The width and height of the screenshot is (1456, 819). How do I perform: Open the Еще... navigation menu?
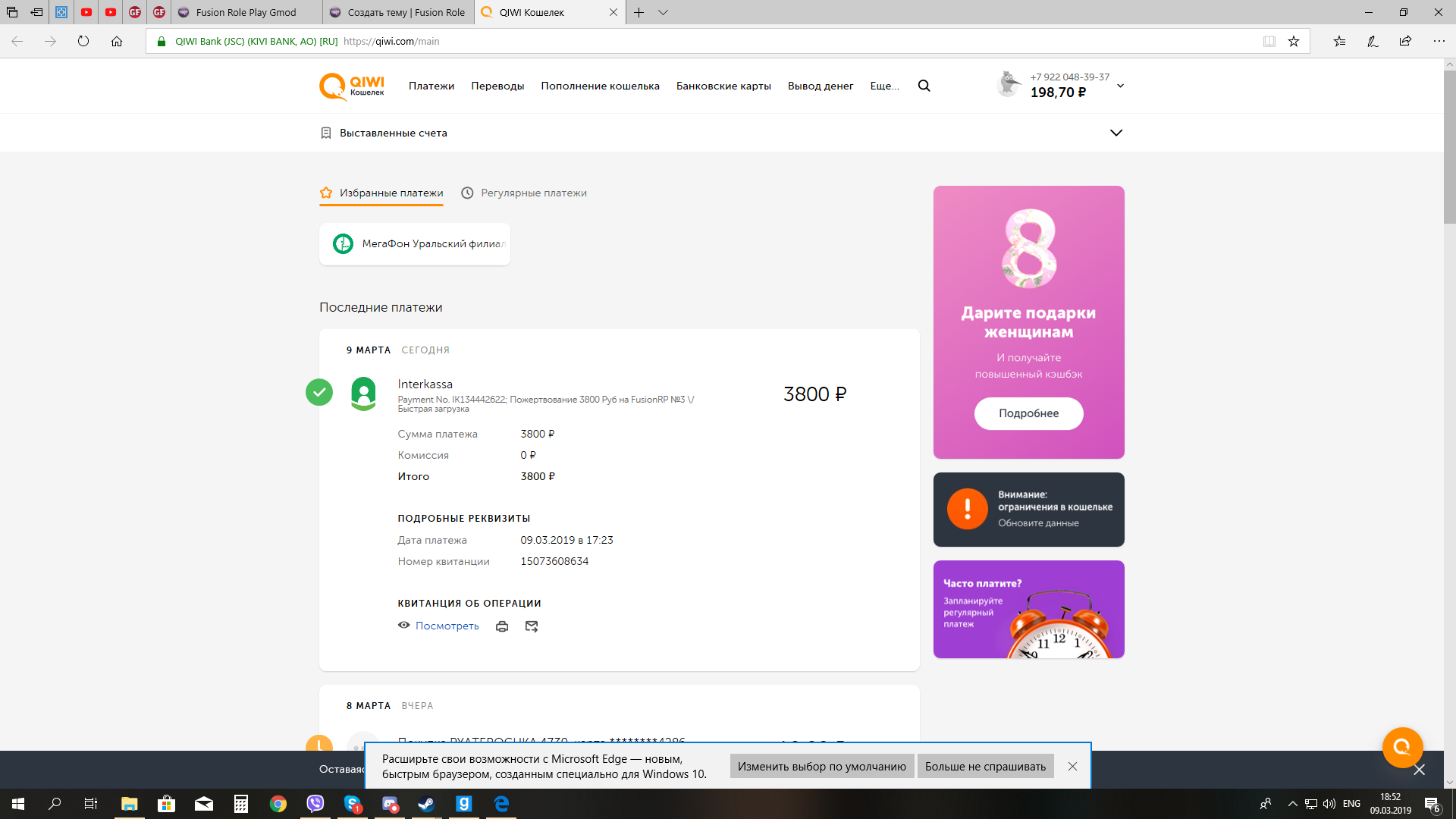pos(884,86)
